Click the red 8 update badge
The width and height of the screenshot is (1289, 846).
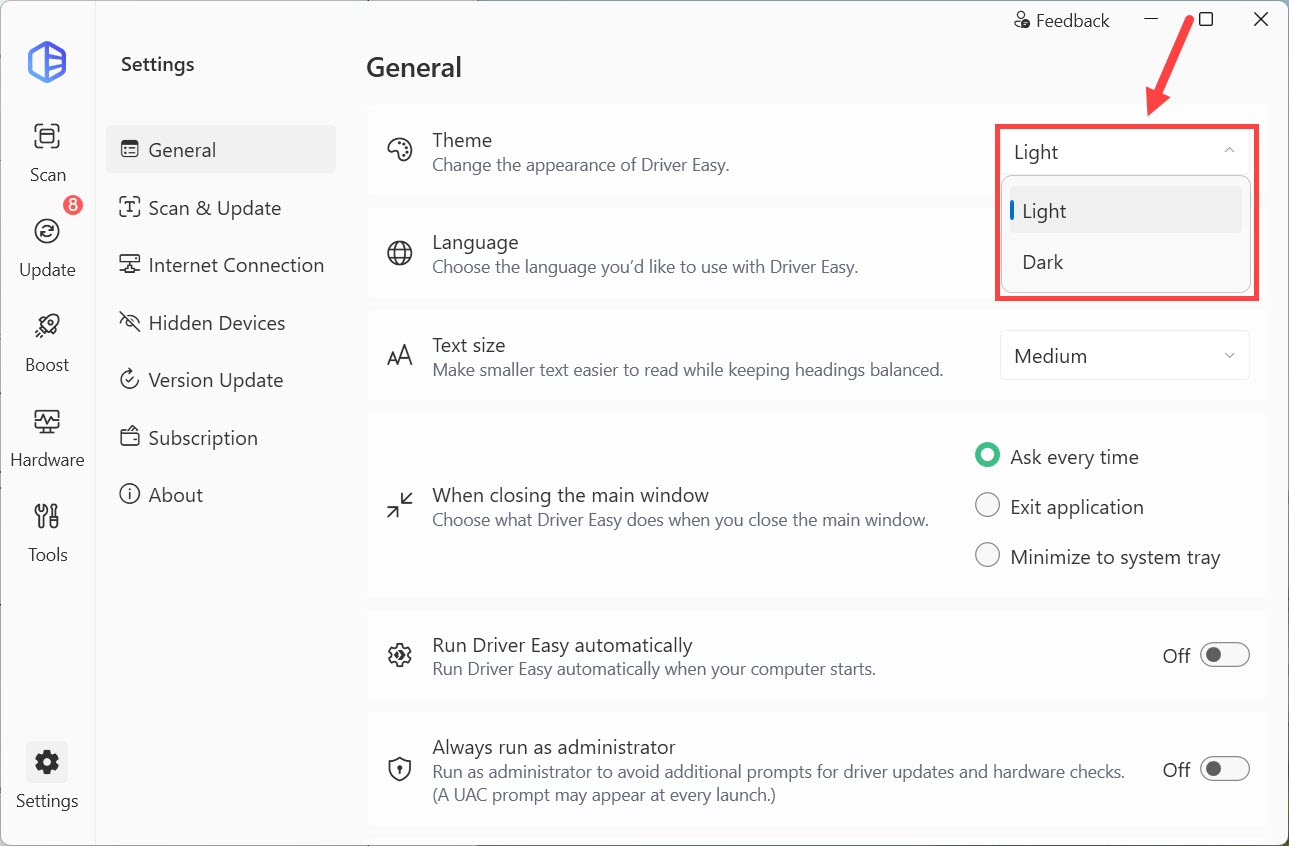pyautogui.click(x=73, y=205)
